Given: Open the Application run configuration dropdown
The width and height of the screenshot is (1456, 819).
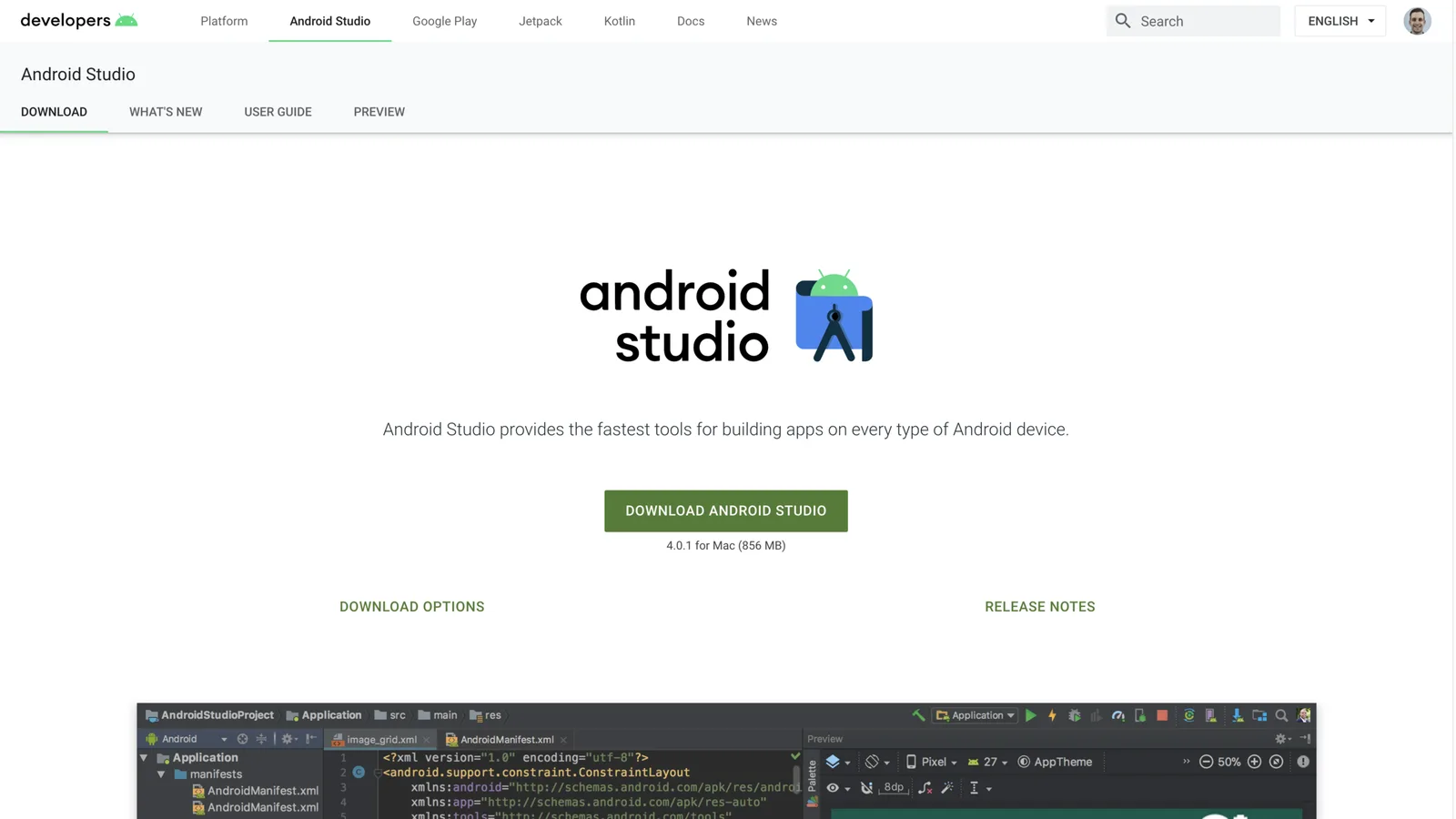Looking at the screenshot, I should 975,715.
